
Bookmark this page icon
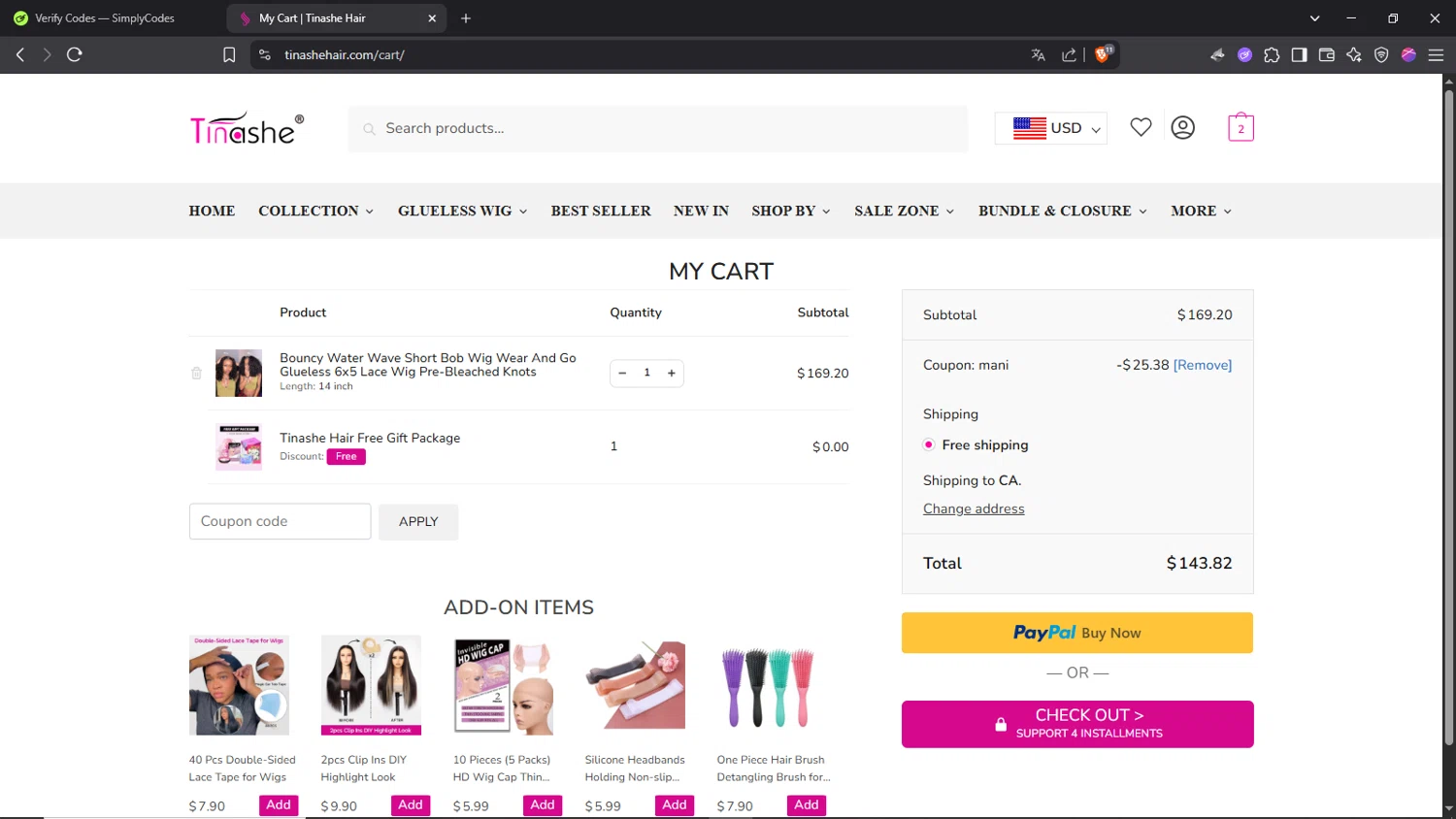pyautogui.click(x=229, y=54)
